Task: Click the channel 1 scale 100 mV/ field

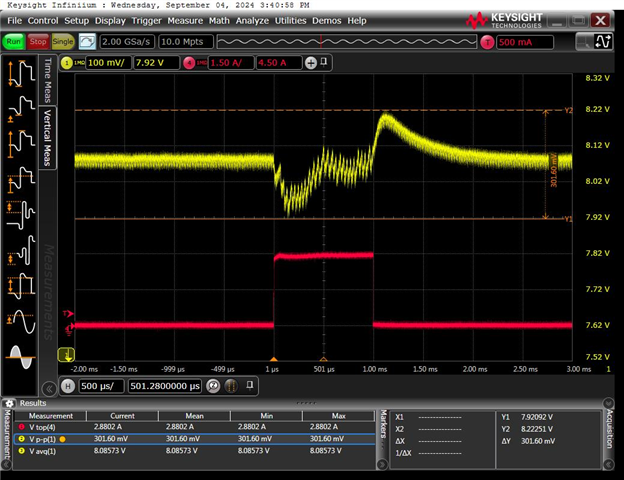Action: pyautogui.click(x=109, y=63)
